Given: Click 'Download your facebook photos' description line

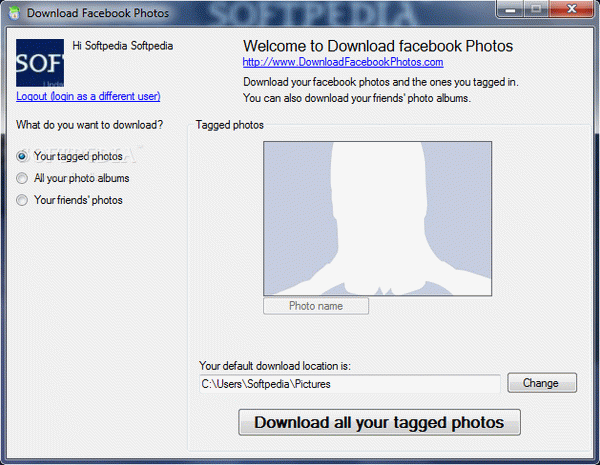Looking at the screenshot, I should tap(381, 82).
